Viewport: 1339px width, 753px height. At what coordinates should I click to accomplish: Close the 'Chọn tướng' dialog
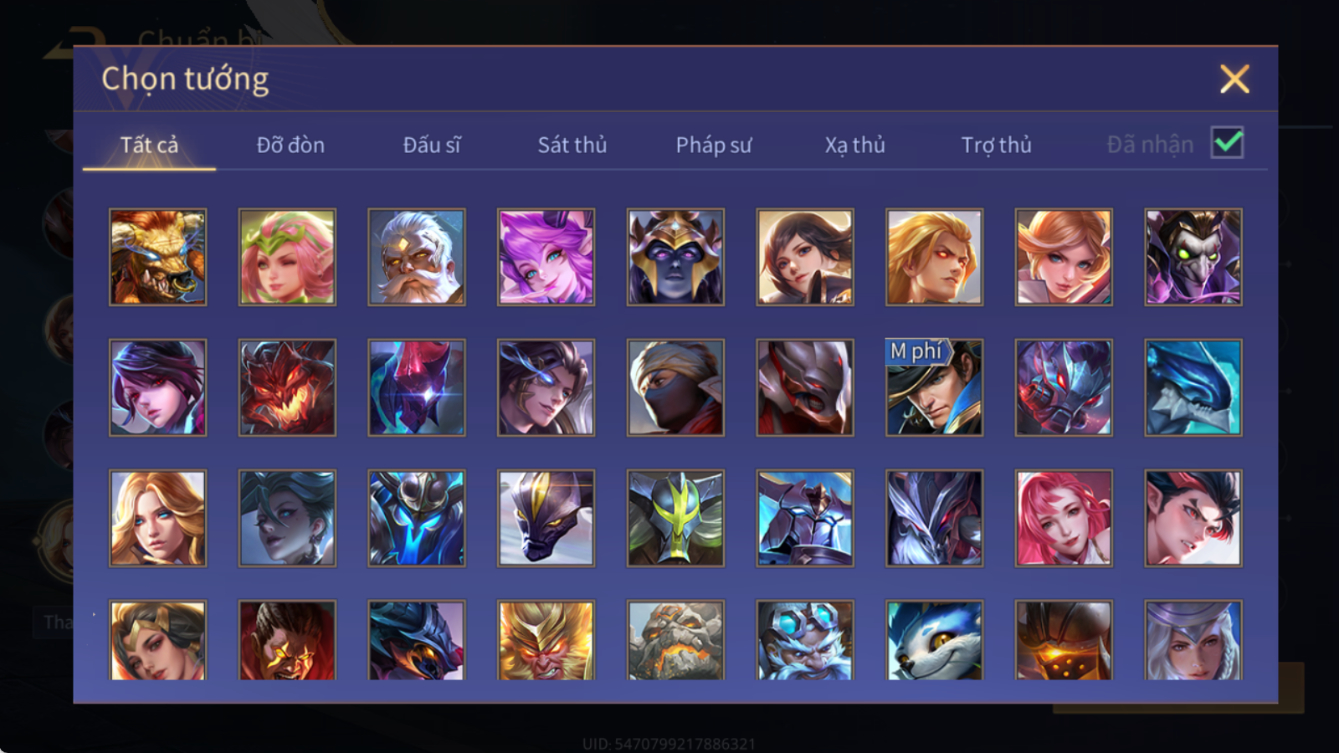pos(1234,79)
